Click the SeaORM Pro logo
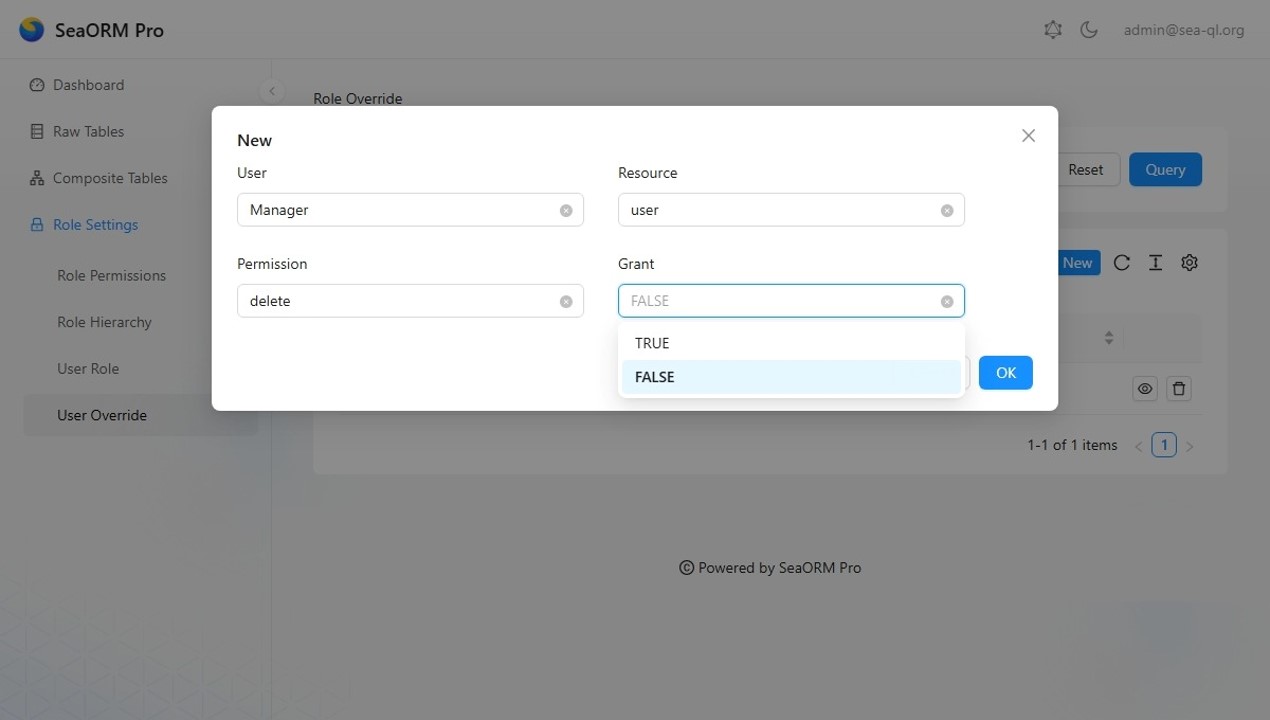This screenshot has height=720, width=1270. click(x=32, y=30)
